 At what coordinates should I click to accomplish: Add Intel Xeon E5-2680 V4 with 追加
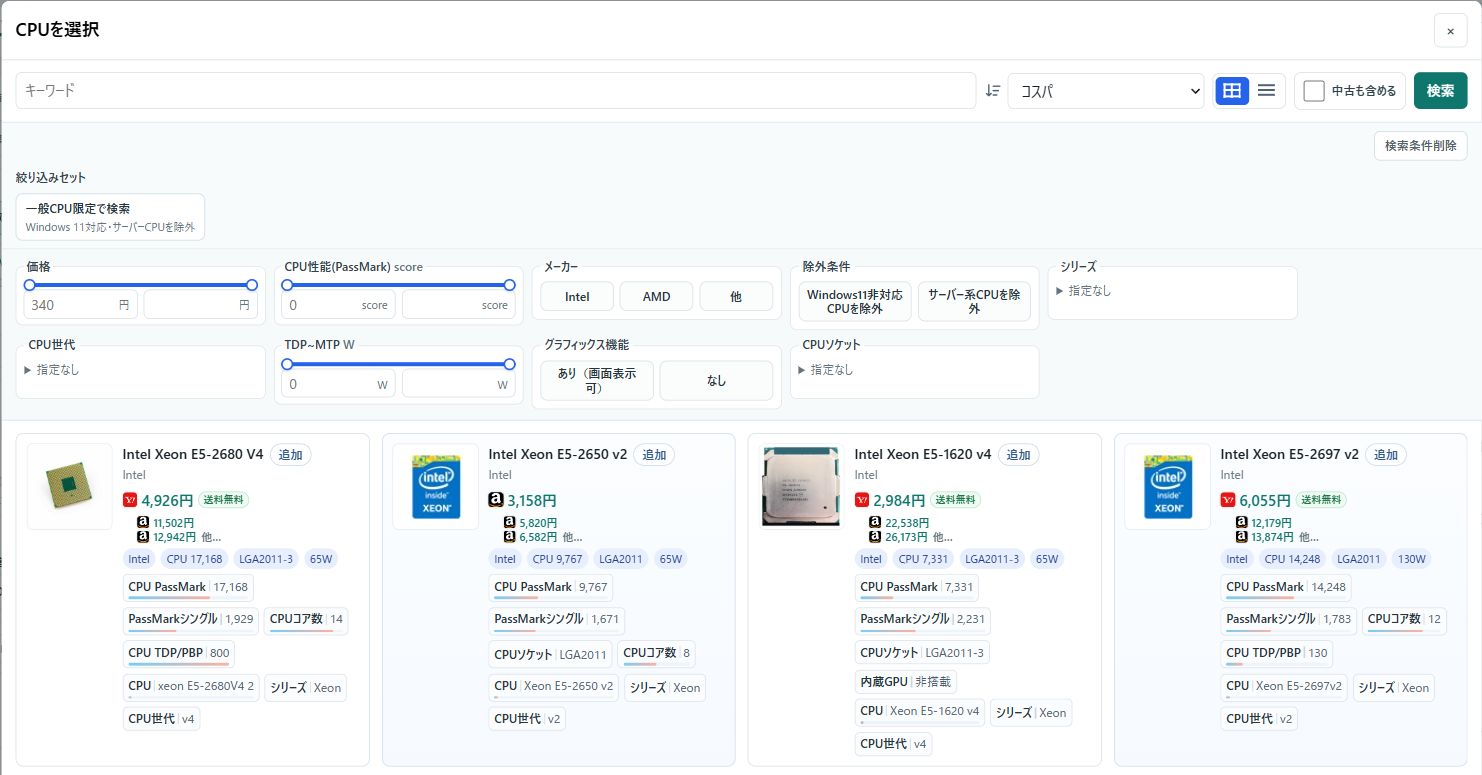290,454
